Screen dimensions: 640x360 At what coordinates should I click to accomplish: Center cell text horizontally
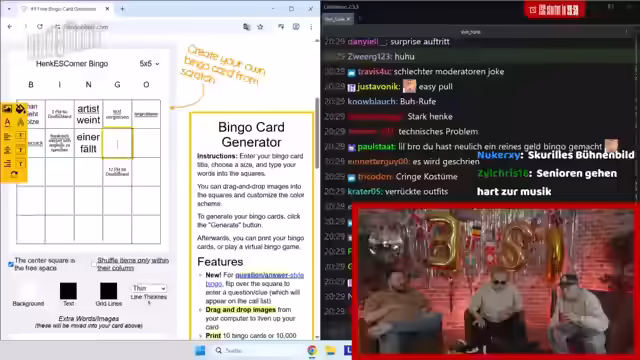pos(7,150)
